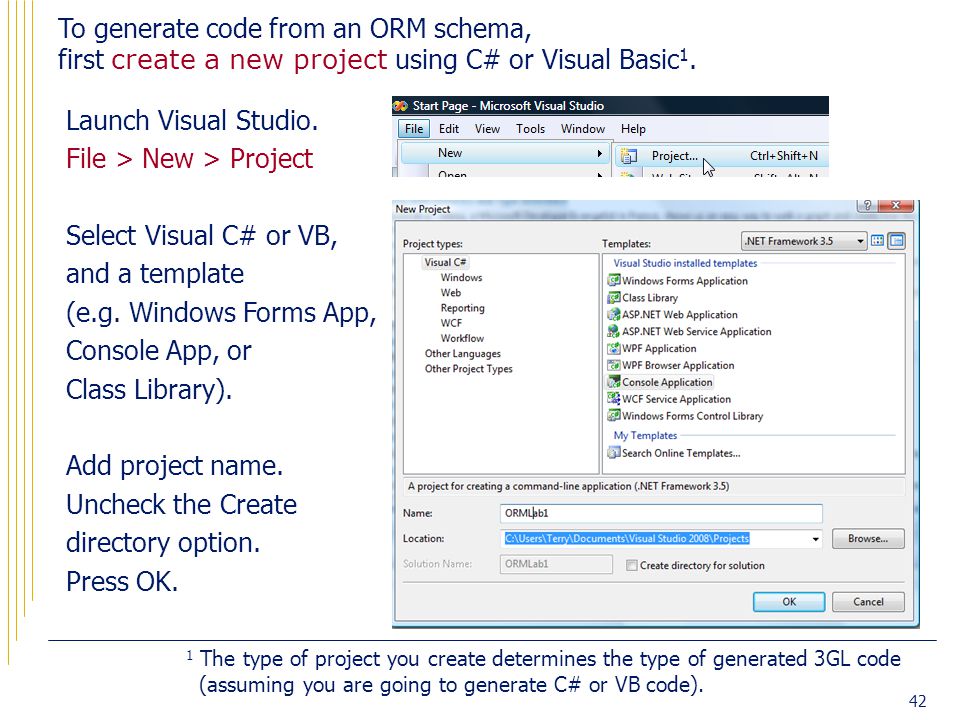Viewport: 960px width, 720px height.
Task: Select Workflow project type
Action: (x=462, y=339)
